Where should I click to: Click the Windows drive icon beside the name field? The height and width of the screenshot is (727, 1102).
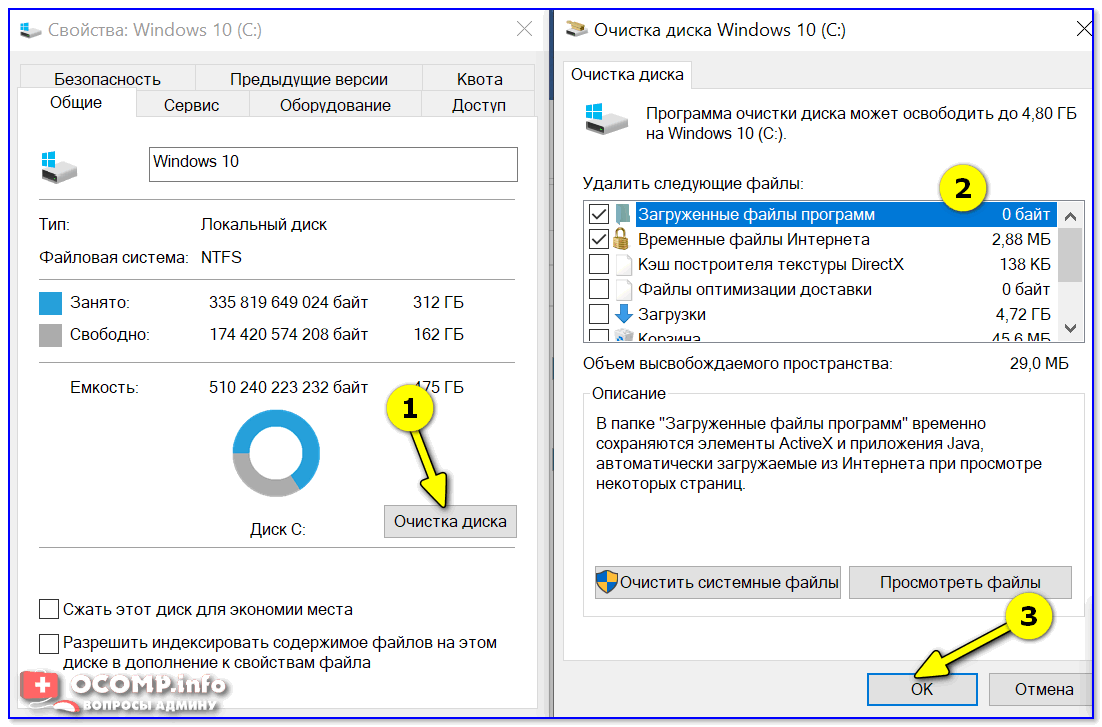click(x=59, y=167)
